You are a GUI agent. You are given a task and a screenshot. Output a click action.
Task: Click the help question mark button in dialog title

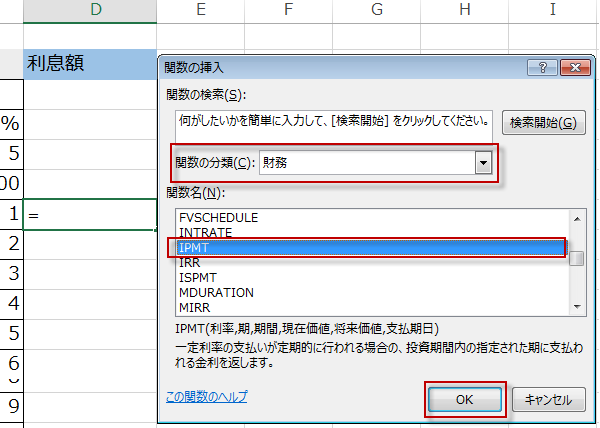click(x=542, y=68)
